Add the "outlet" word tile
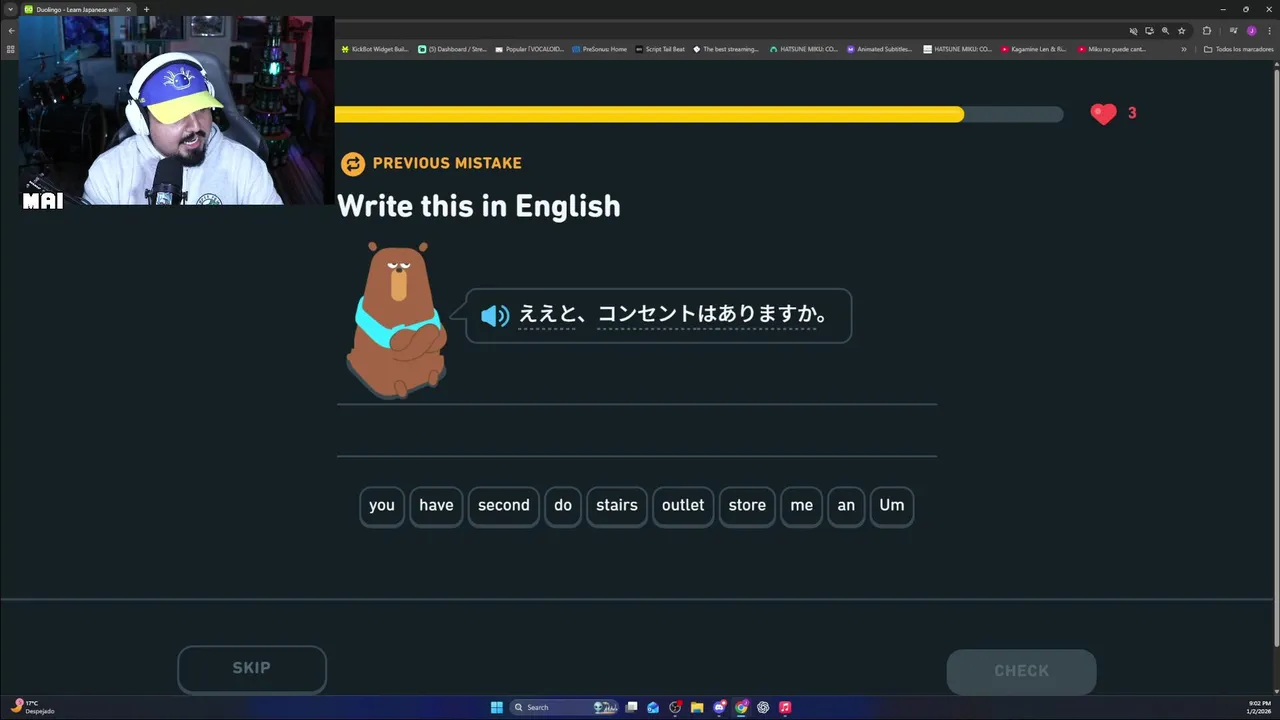 (x=683, y=506)
